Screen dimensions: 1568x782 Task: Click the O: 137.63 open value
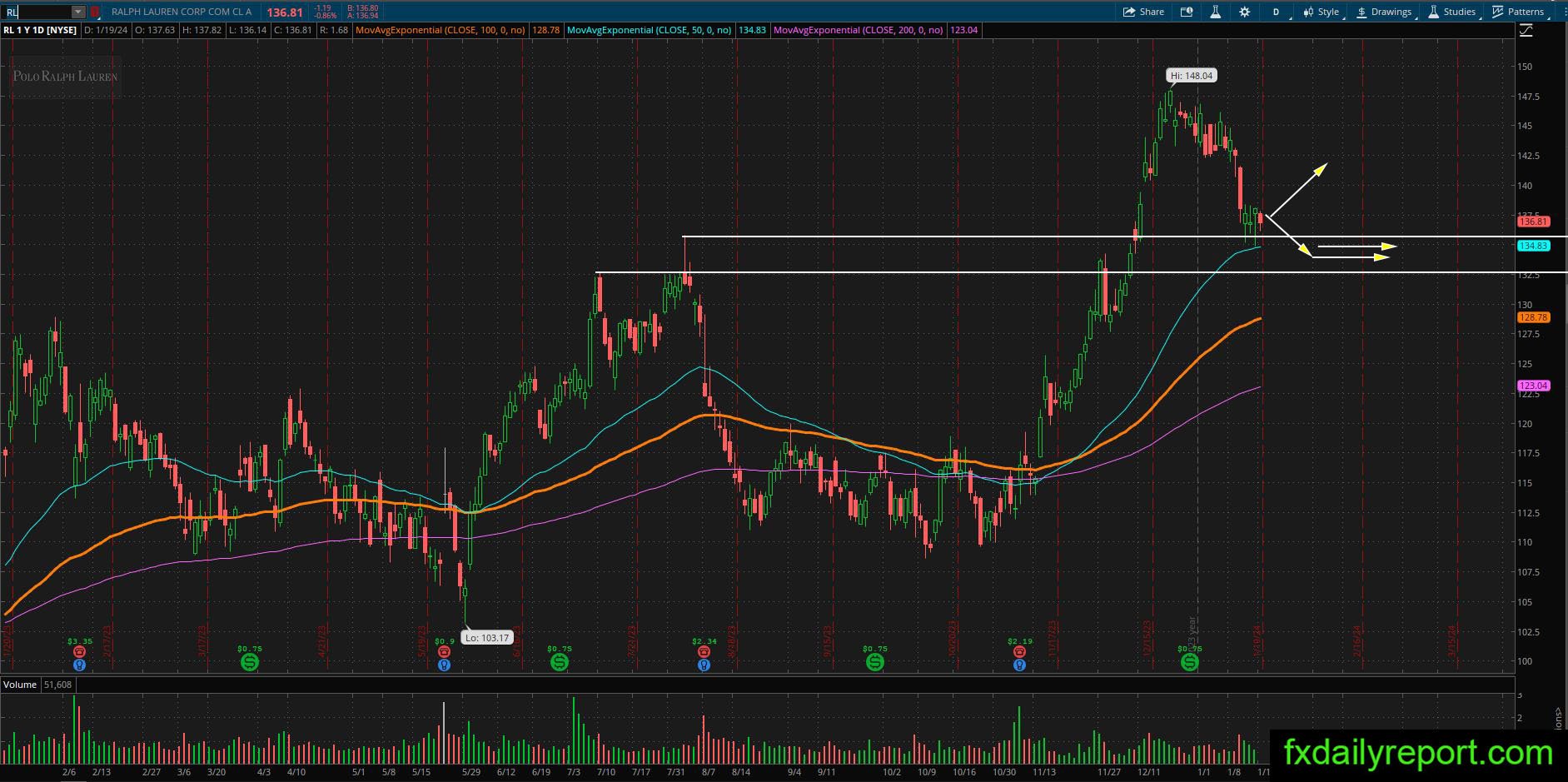(x=156, y=30)
